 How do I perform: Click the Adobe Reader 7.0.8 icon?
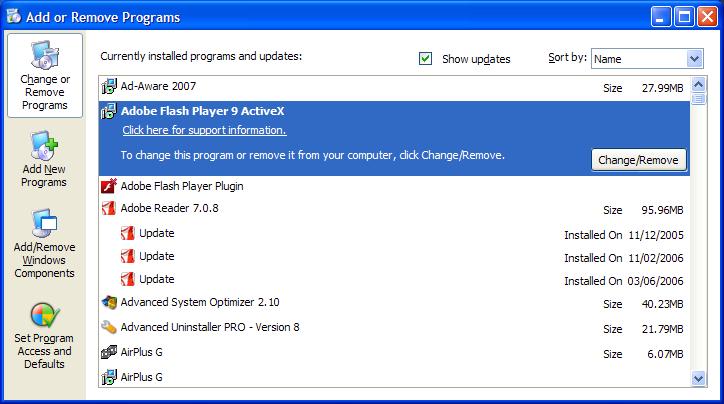[109, 209]
